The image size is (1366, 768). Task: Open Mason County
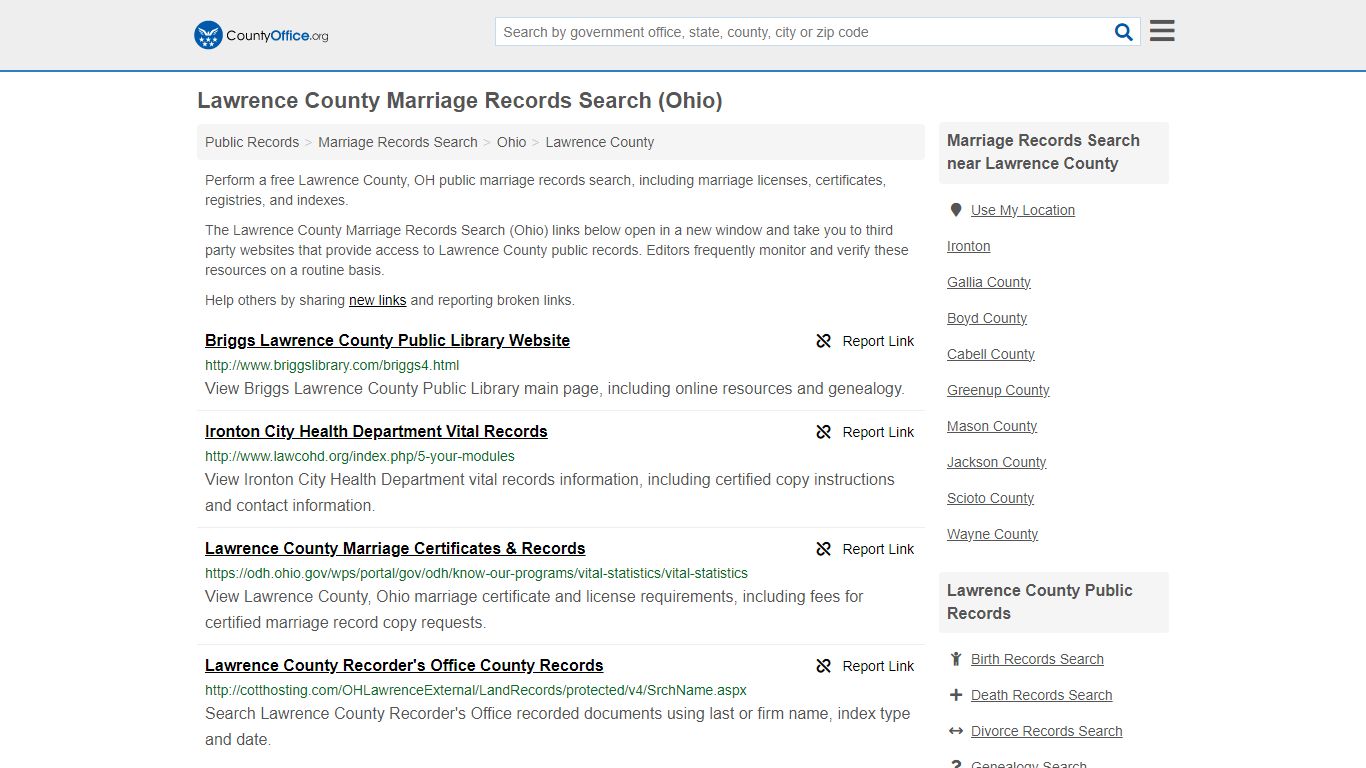click(x=991, y=426)
